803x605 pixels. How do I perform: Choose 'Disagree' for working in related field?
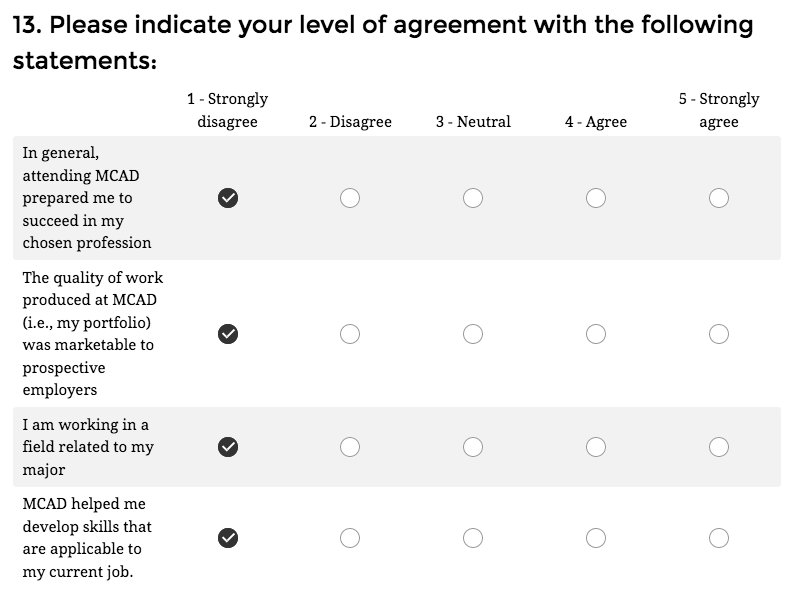pos(350,447)
